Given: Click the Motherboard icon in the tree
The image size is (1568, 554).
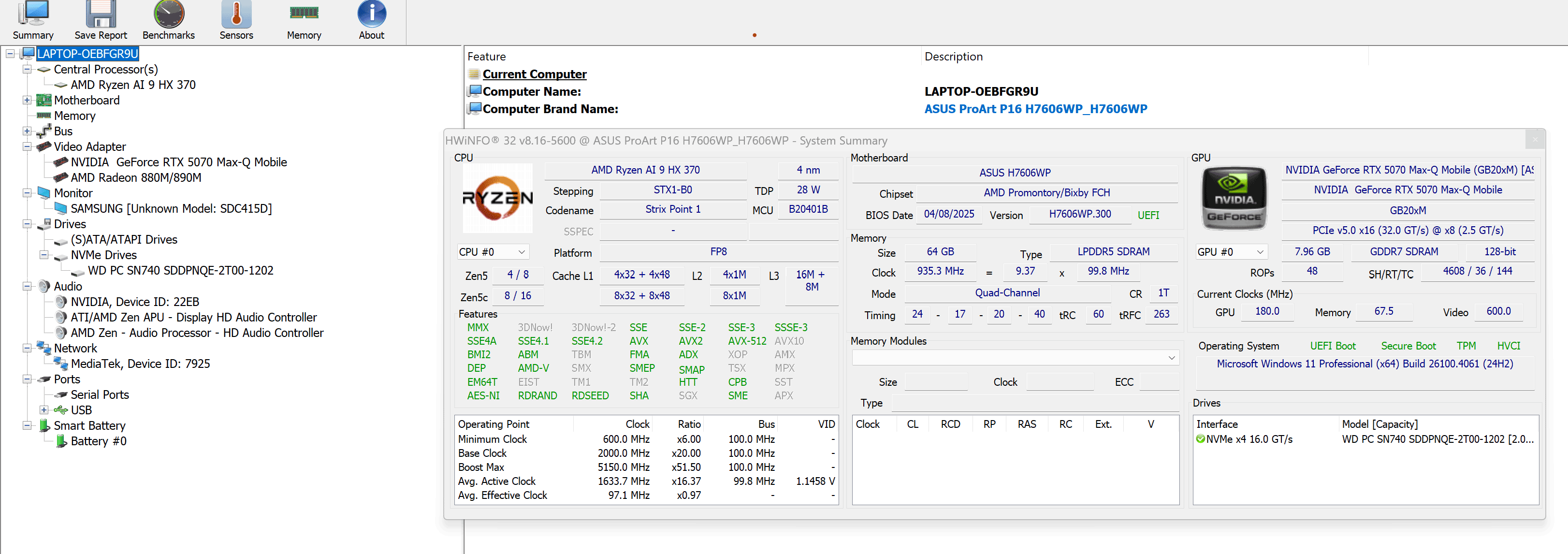Looking at the screenshot, I should (x=44, y=101).
